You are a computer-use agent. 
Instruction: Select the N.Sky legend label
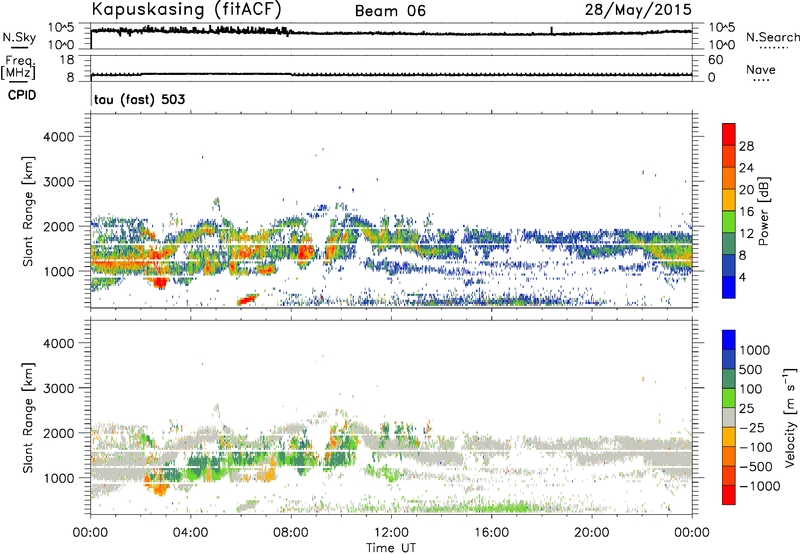click(x=19, y=37)
